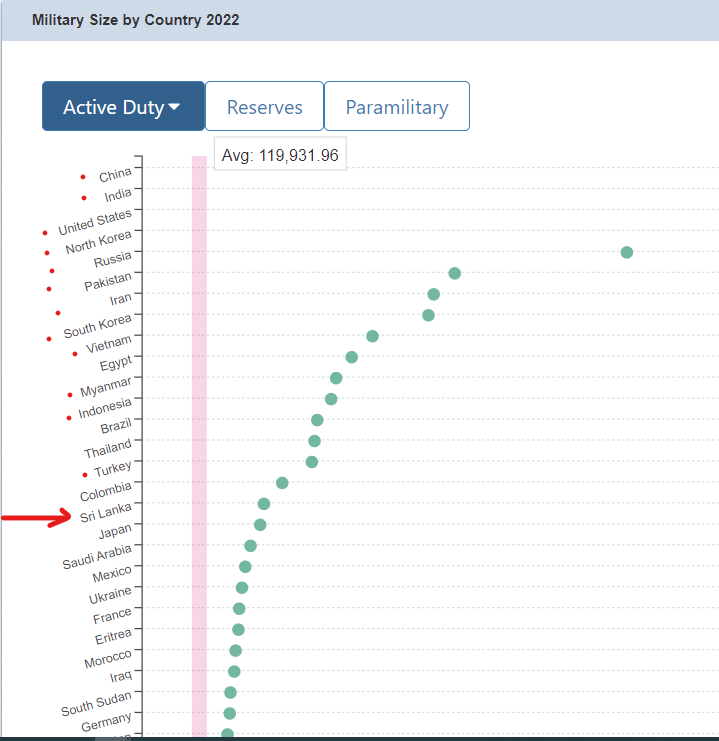Click the Pakistan data point dot

pyautogui.click(x=454, y=273)
